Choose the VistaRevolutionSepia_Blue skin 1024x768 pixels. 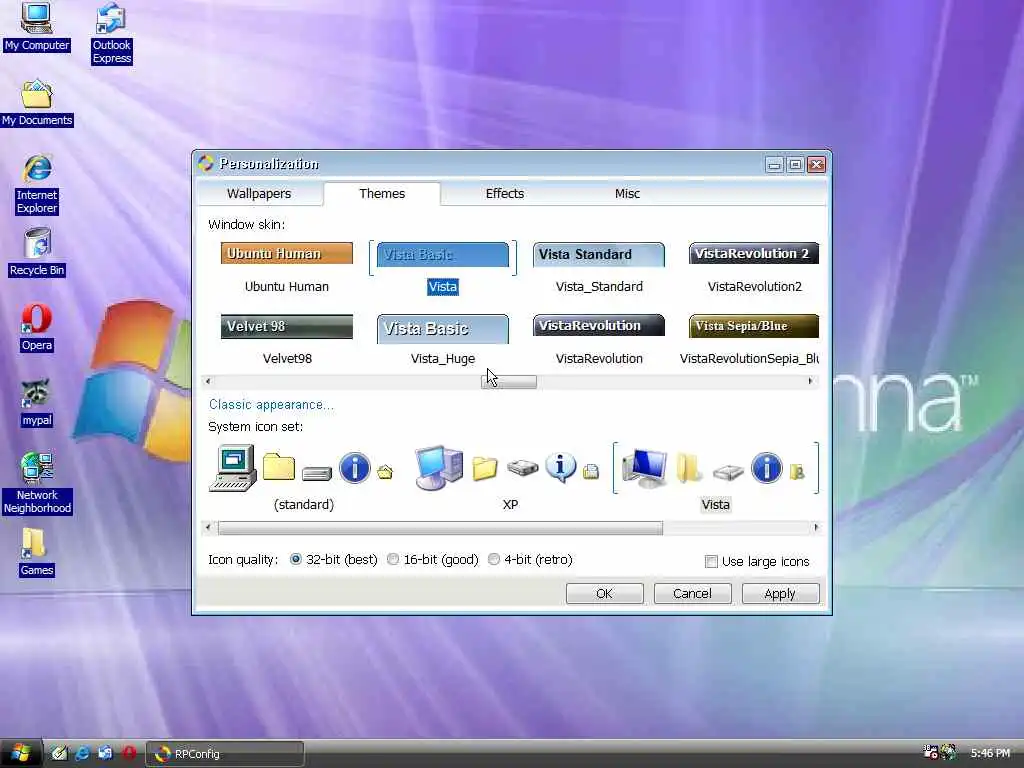[x=750, y=340]
